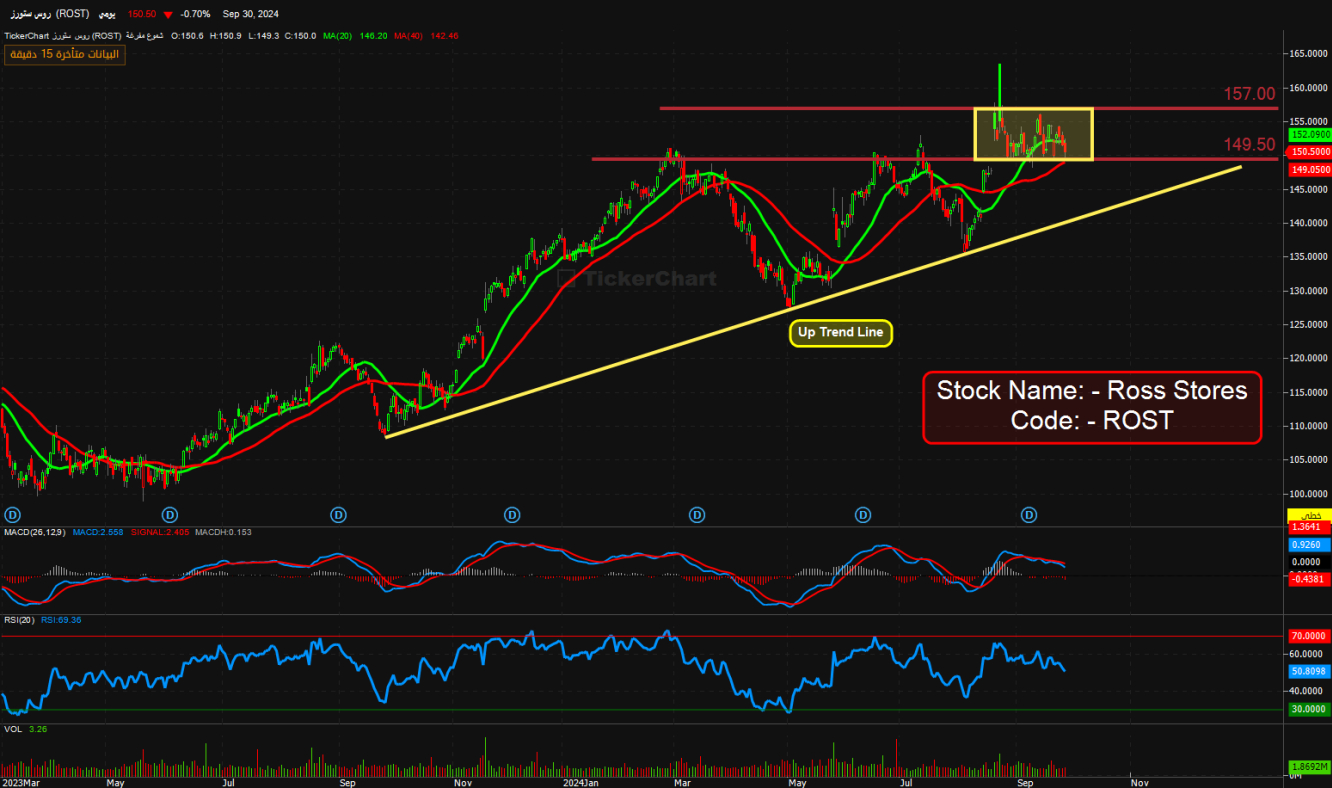This screenshot has width=1332, height=788.
Task: Click the dividend D marker near December 2023
Action: point(512,515)
